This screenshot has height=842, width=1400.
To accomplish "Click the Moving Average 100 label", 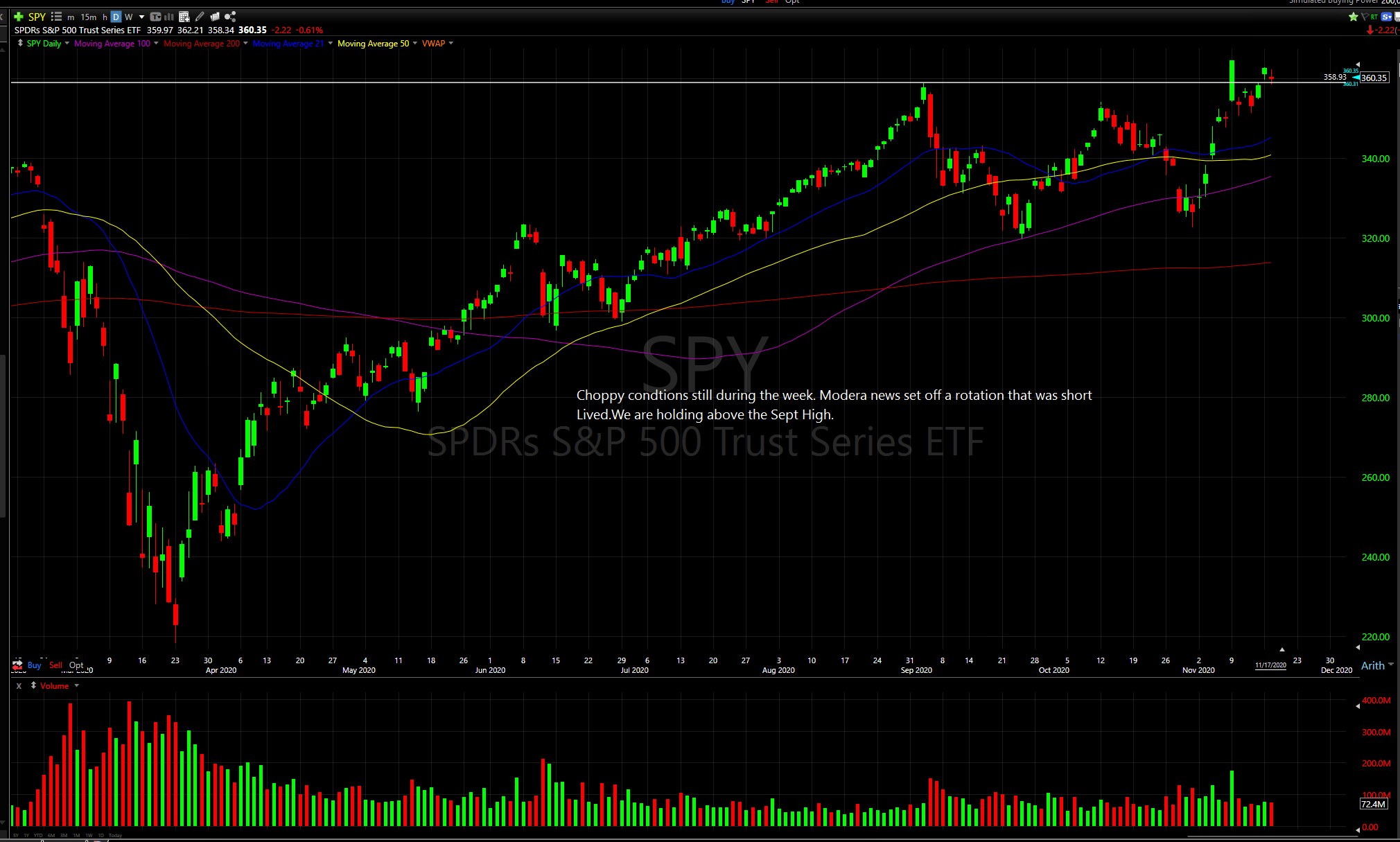I will coord(112,44).
